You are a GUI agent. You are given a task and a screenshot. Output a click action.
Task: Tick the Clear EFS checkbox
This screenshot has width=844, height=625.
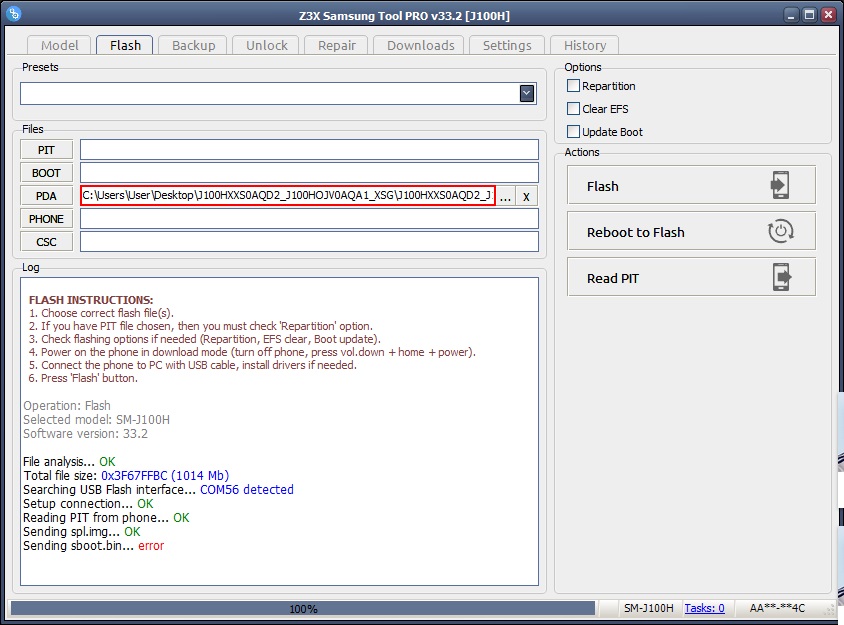pyautogui.click(x=573, y=109)
